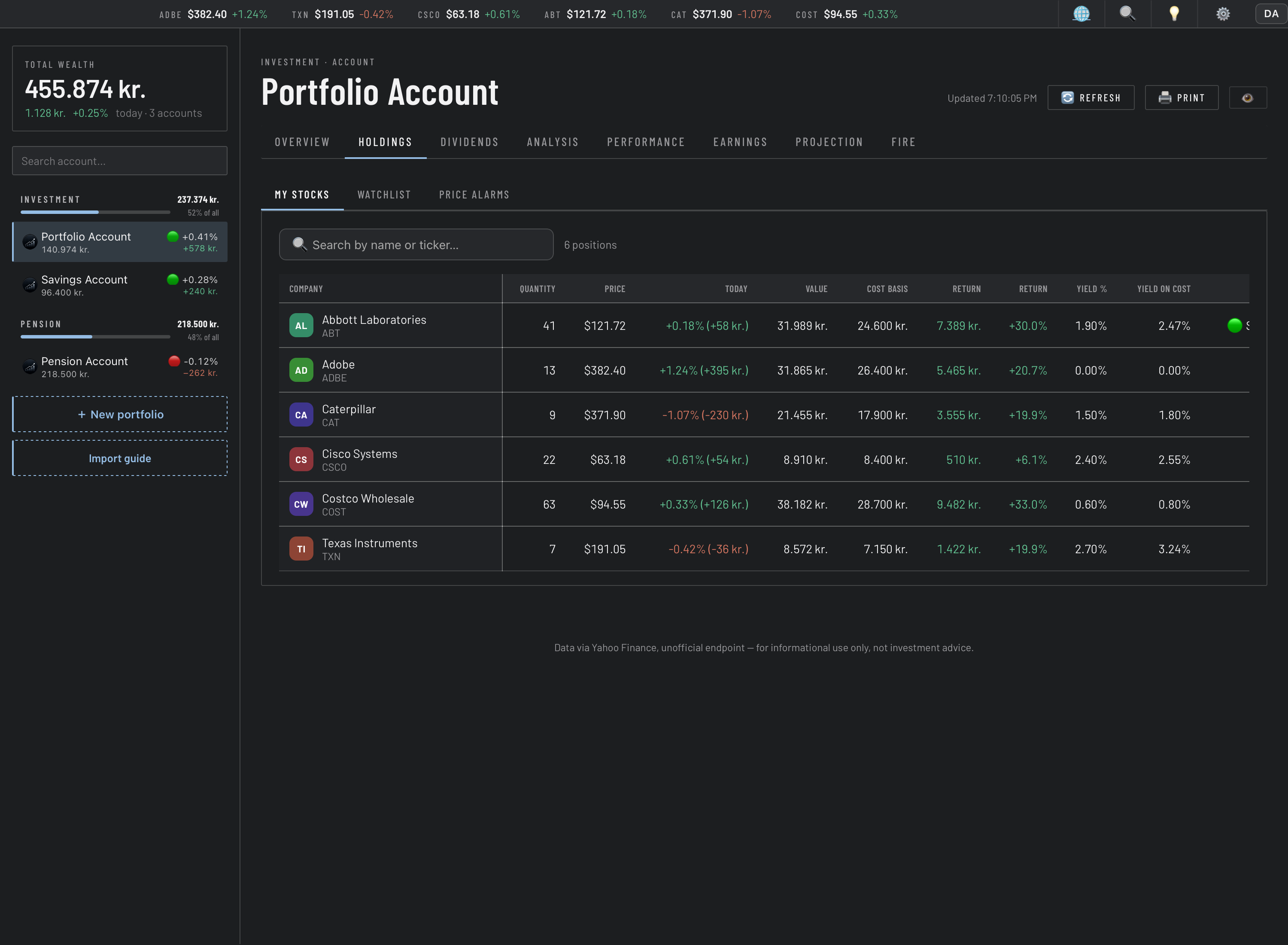This screenshot has height=945, width=1288.
Task: Click the AD badge for Adobe
Action: pyautogui.click(x=301, y=370)
